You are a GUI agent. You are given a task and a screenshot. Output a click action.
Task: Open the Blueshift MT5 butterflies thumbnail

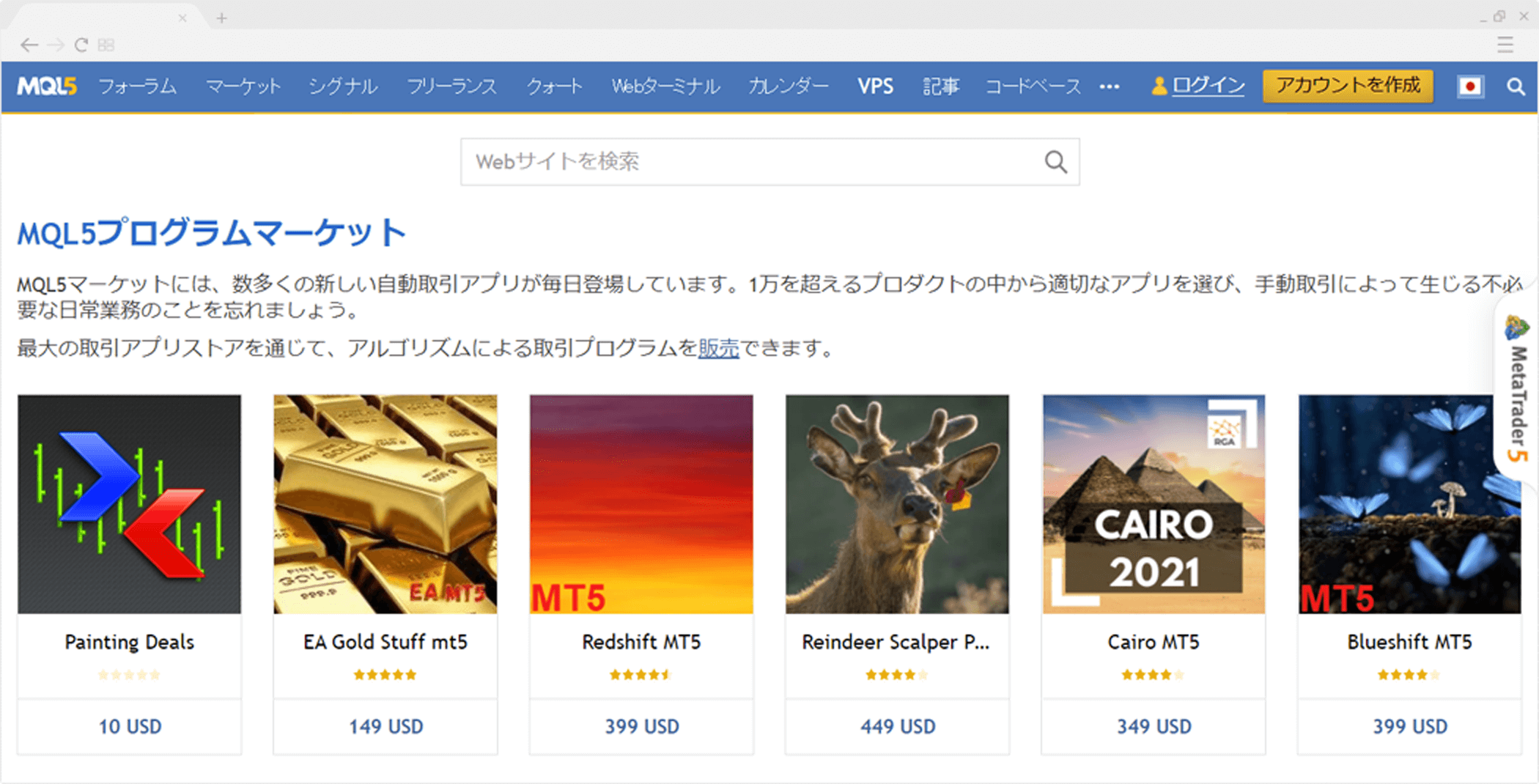(1409, 504)
